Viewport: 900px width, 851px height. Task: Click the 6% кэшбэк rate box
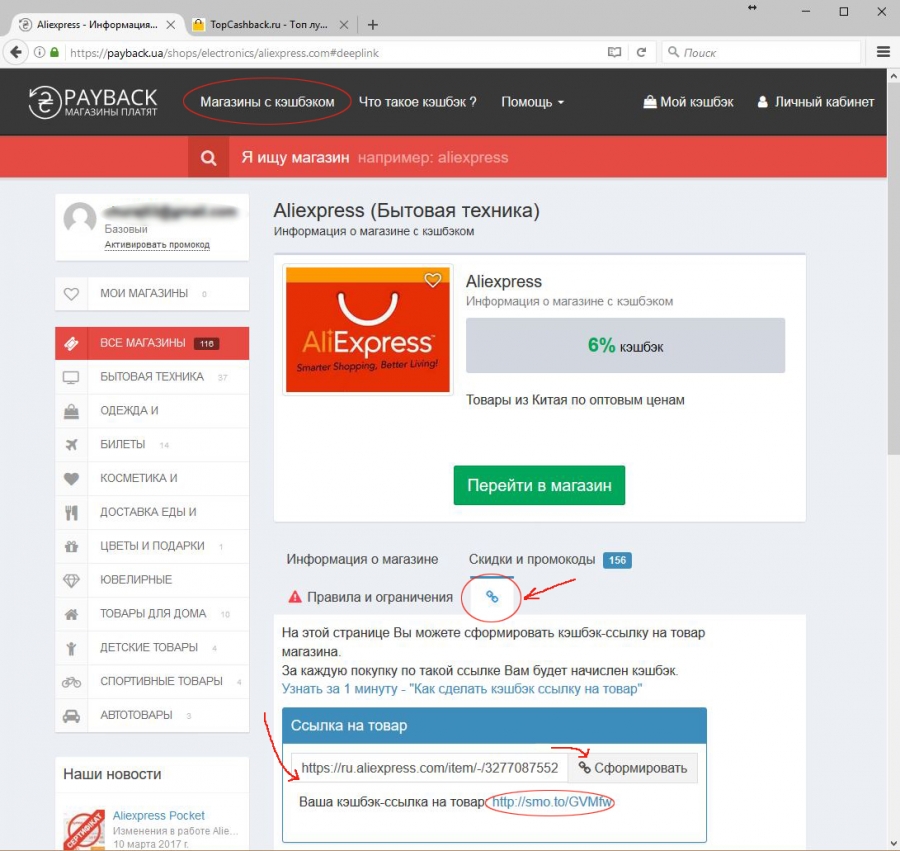click(625, 345)
